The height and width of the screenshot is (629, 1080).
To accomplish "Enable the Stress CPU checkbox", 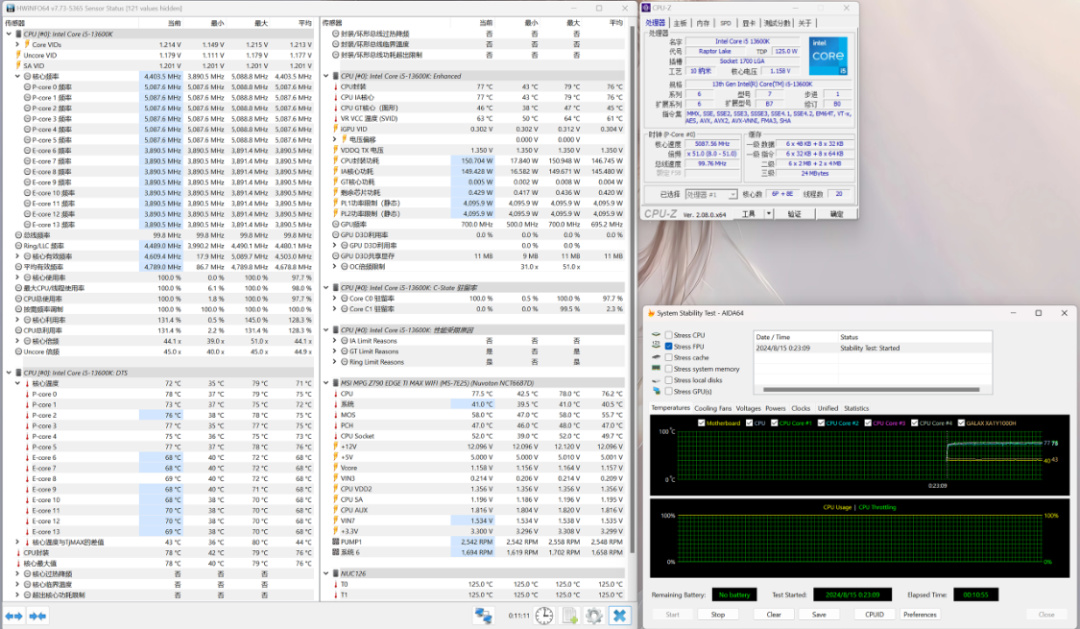I will [668, 336].
